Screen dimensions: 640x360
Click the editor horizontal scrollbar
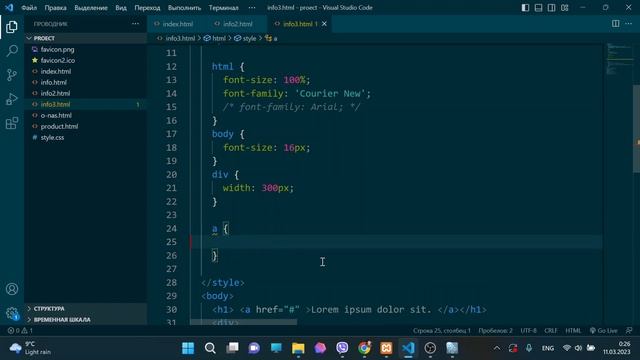244,322
